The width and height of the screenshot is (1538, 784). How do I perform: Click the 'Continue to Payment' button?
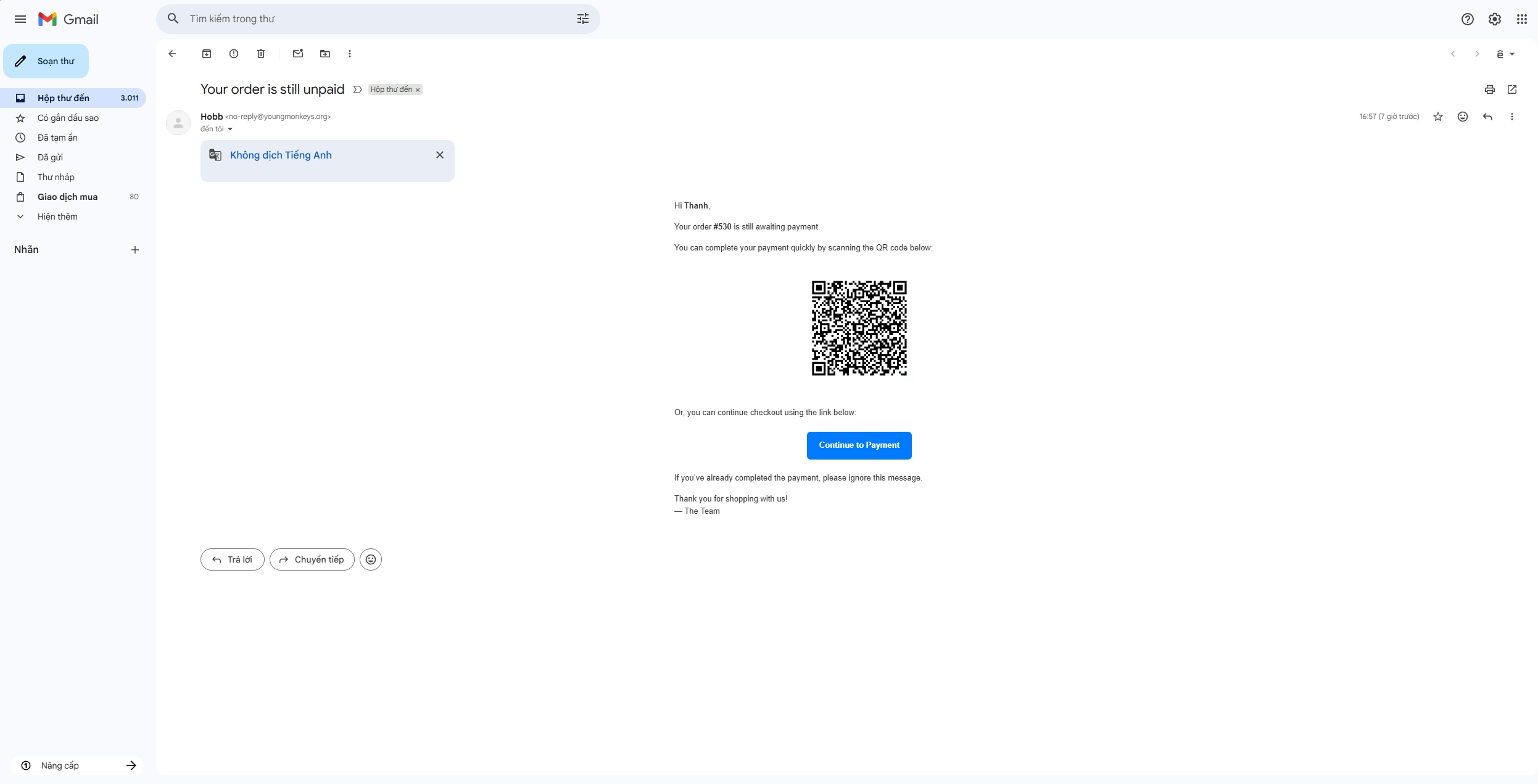(x=859, y=445)
